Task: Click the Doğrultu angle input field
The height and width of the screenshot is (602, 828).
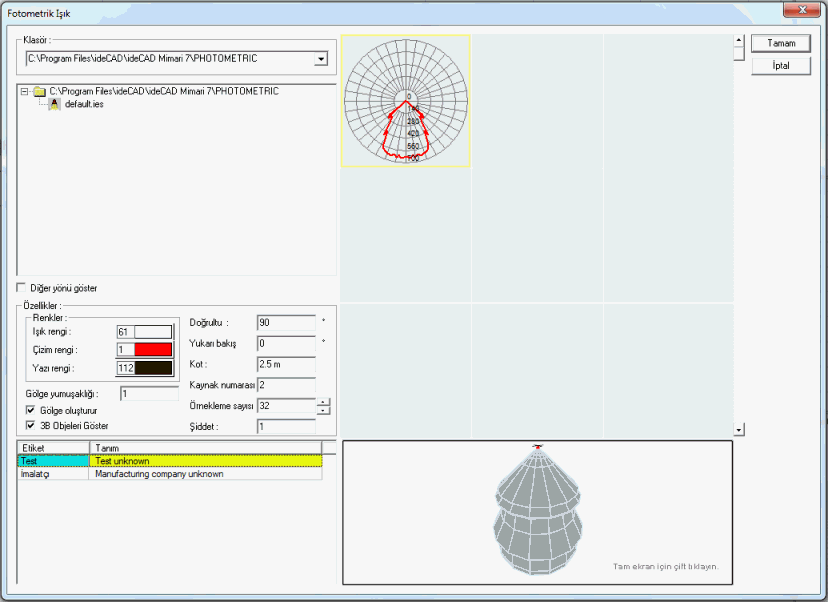Action: (286, 323)
